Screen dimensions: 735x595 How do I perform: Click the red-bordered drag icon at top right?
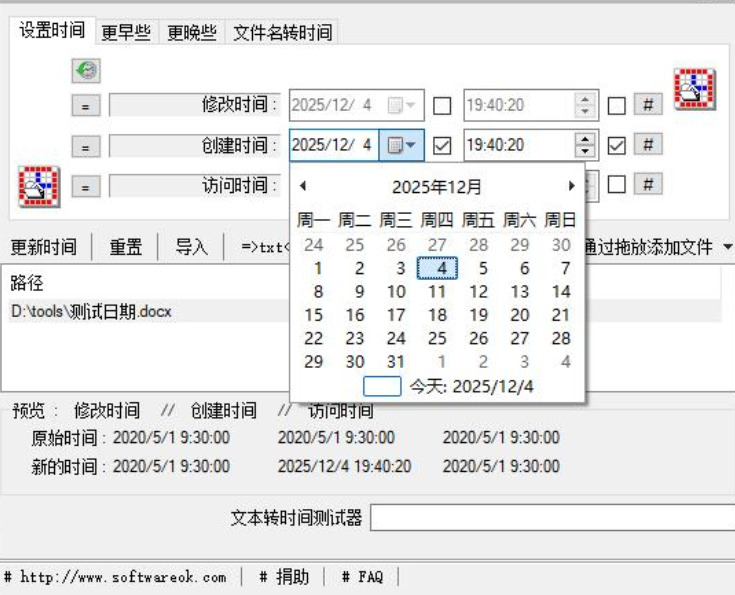695,89
